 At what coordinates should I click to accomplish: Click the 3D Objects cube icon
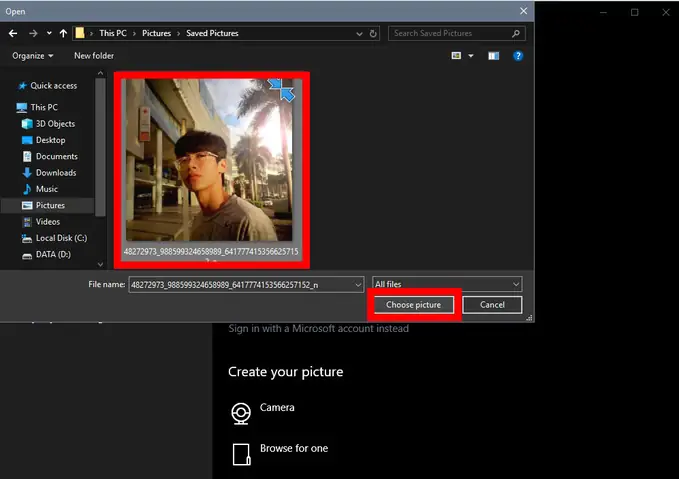tap(27, 124)
